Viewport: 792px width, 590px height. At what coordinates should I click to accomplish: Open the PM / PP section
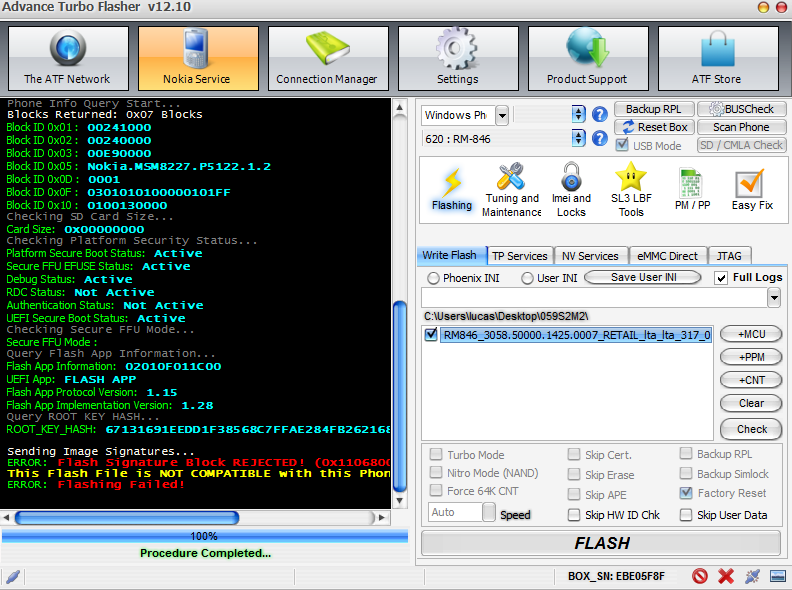click(x=692, y=190)
